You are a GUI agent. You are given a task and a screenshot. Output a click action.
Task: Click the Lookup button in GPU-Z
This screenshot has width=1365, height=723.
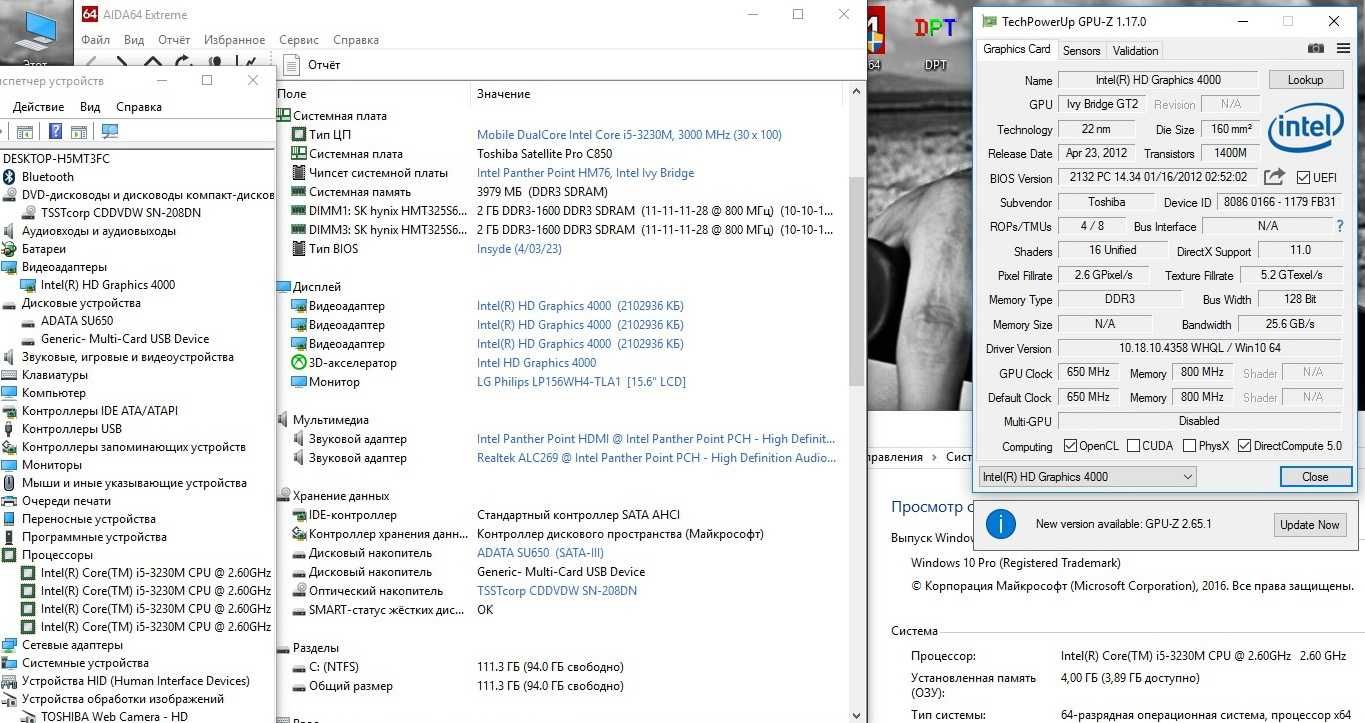click(x=1305, y=80)
